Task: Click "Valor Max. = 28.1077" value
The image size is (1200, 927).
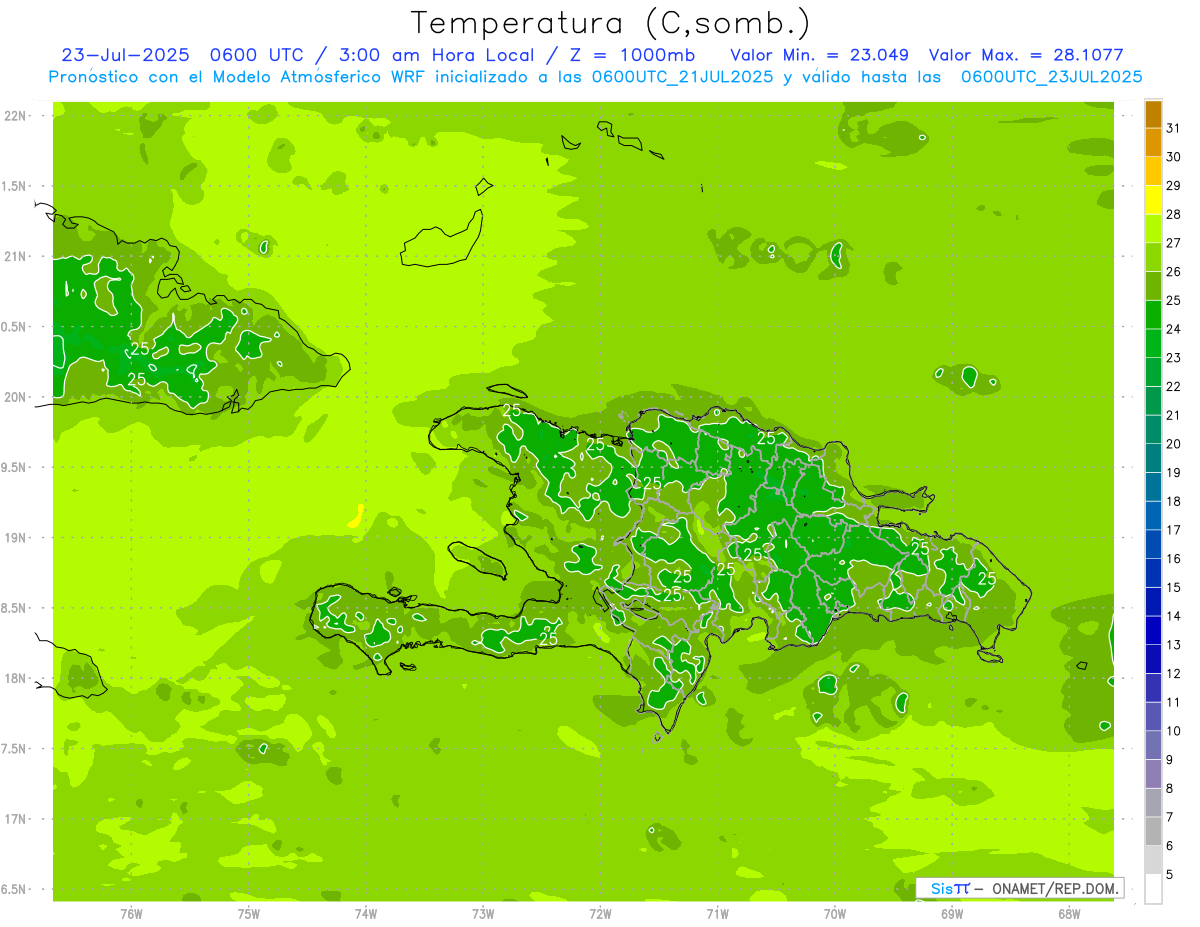Action: tap(1026, 55)
